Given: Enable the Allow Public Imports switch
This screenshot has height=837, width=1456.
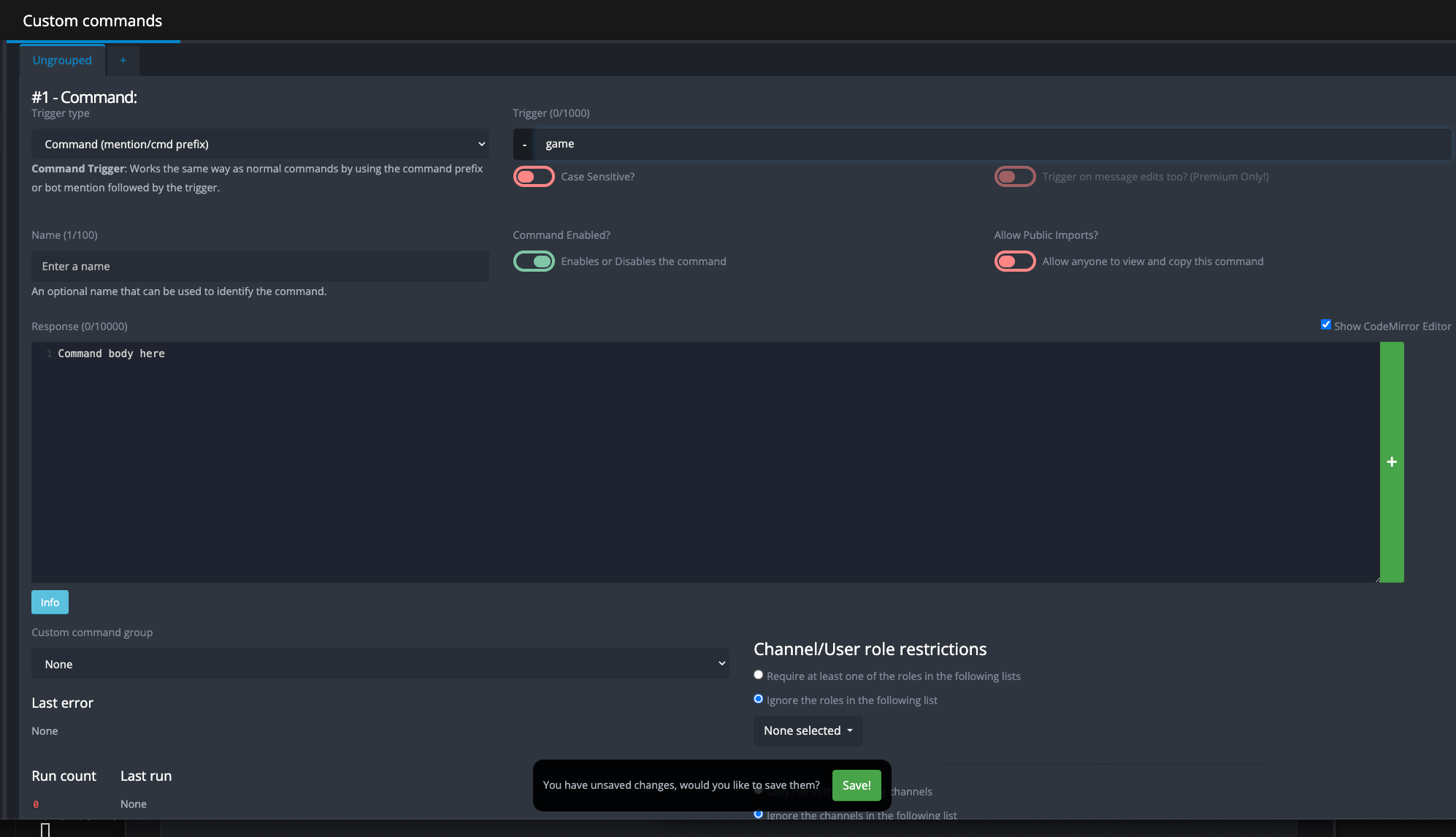Looking at the screenshot, I should [1014, 261].
